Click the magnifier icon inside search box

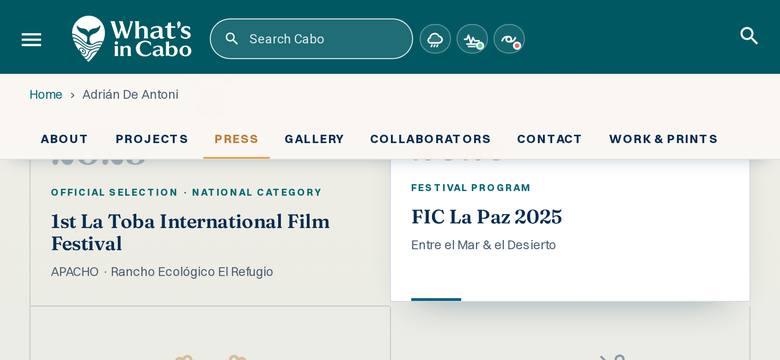tap(231, 39)
